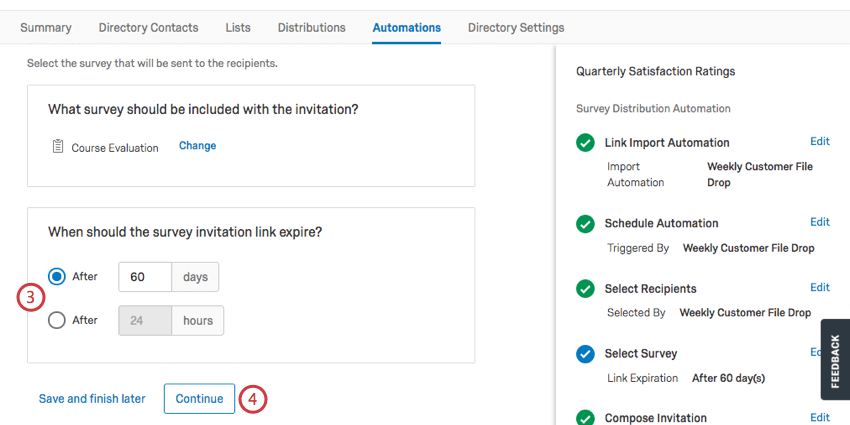The width and height of the screenshot is (850, 425).
Task: Click the 'Quarterly Satisfaction Ratings' heading
Action: click(655, 72)
